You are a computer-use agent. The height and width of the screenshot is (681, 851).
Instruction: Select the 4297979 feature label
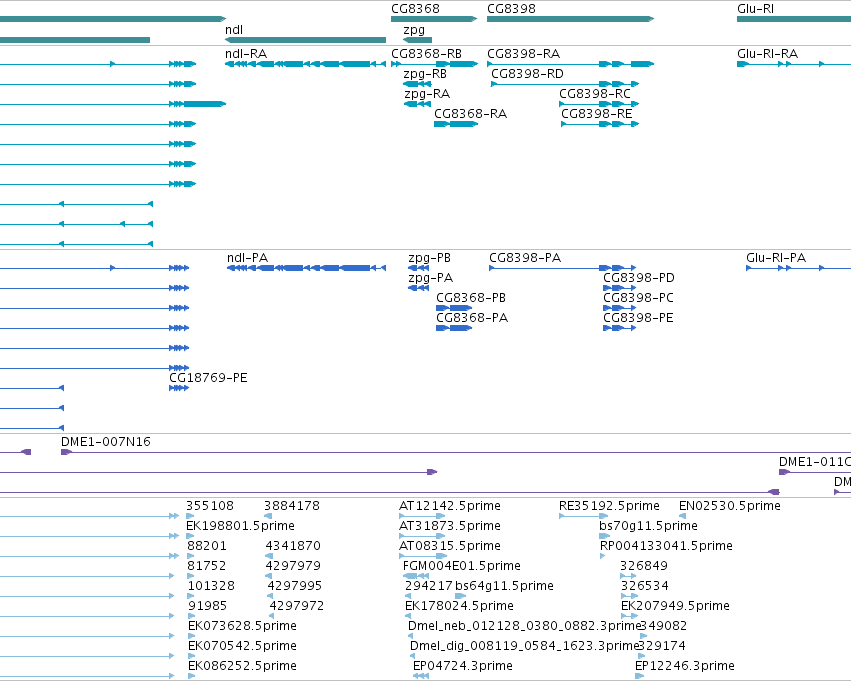pos(293,566)
